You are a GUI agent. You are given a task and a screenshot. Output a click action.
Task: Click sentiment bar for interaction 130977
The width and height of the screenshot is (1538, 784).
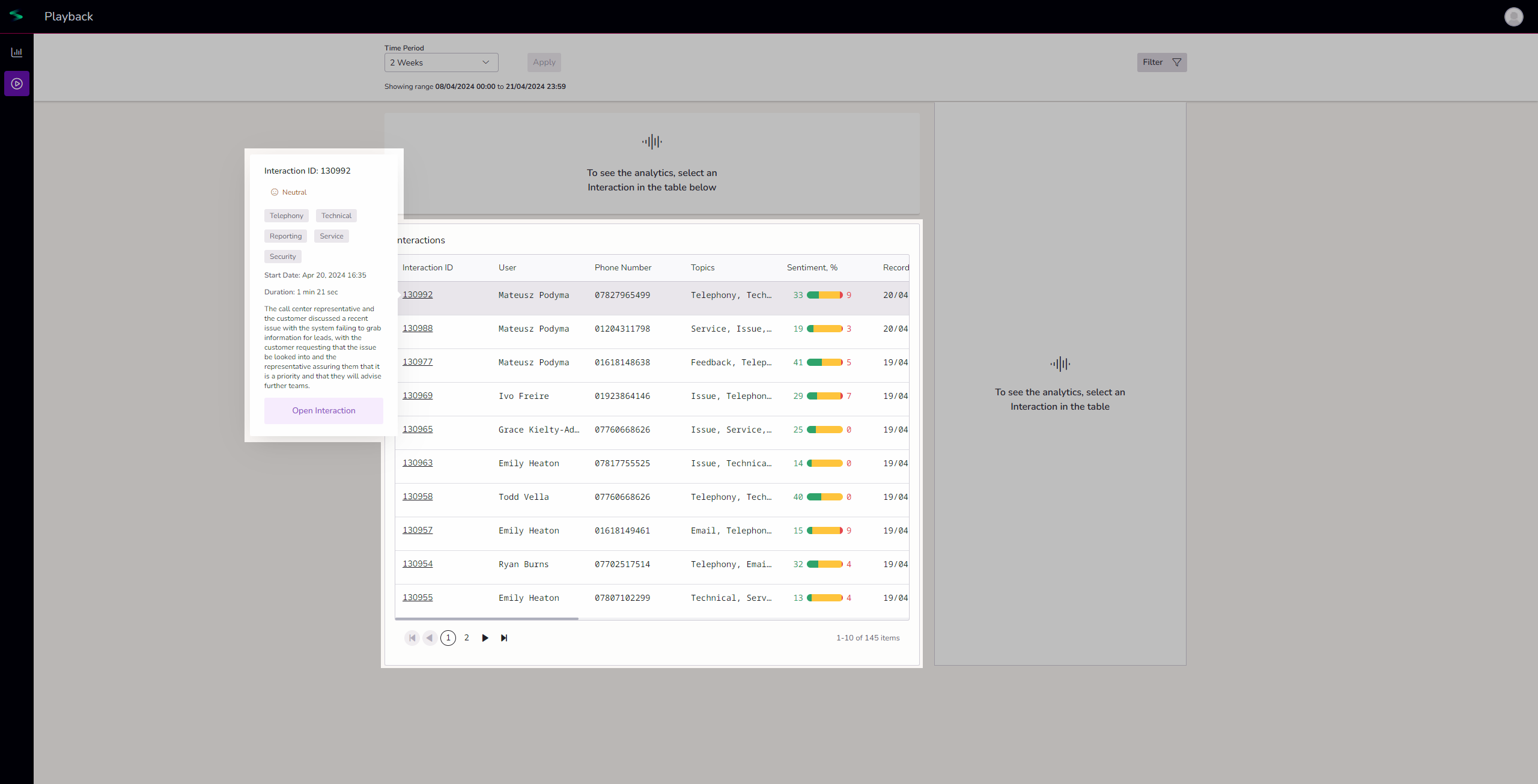pos(824,362)
